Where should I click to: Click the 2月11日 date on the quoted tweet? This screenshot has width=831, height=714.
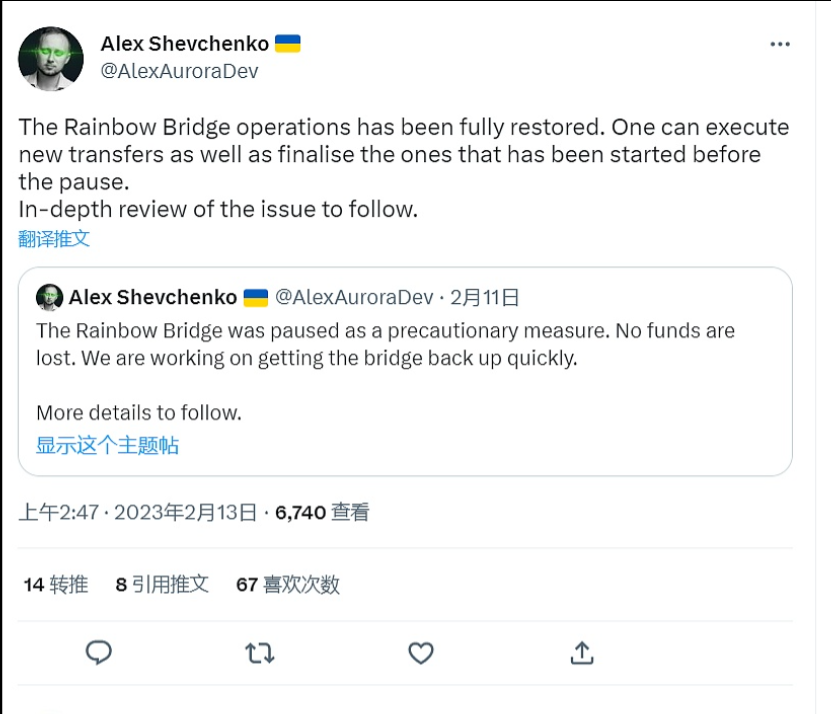tap(485, 297)
